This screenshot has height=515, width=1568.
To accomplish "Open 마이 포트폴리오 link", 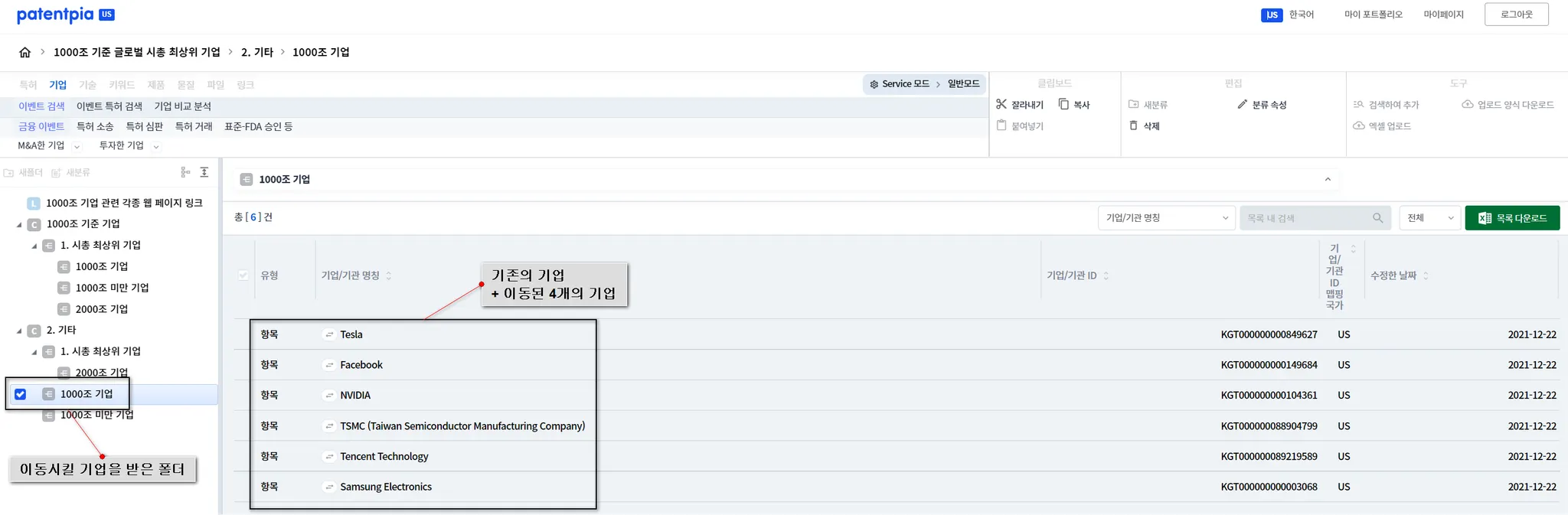I will point(1374,15).
